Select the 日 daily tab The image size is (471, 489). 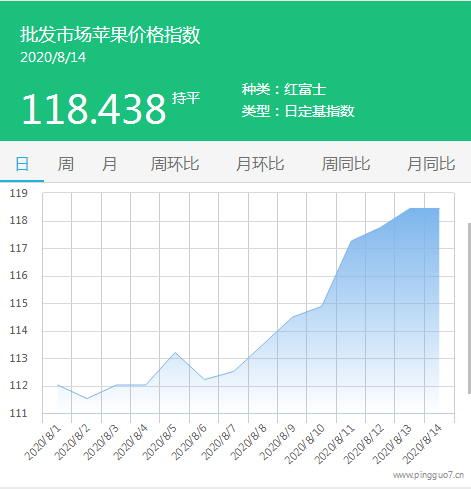22,164
